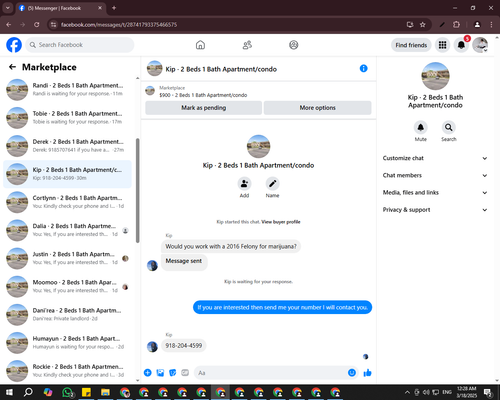Click the Name pencil icon
Screen dimensions: 500x400
pyautogui.click(x=272, y=184)
